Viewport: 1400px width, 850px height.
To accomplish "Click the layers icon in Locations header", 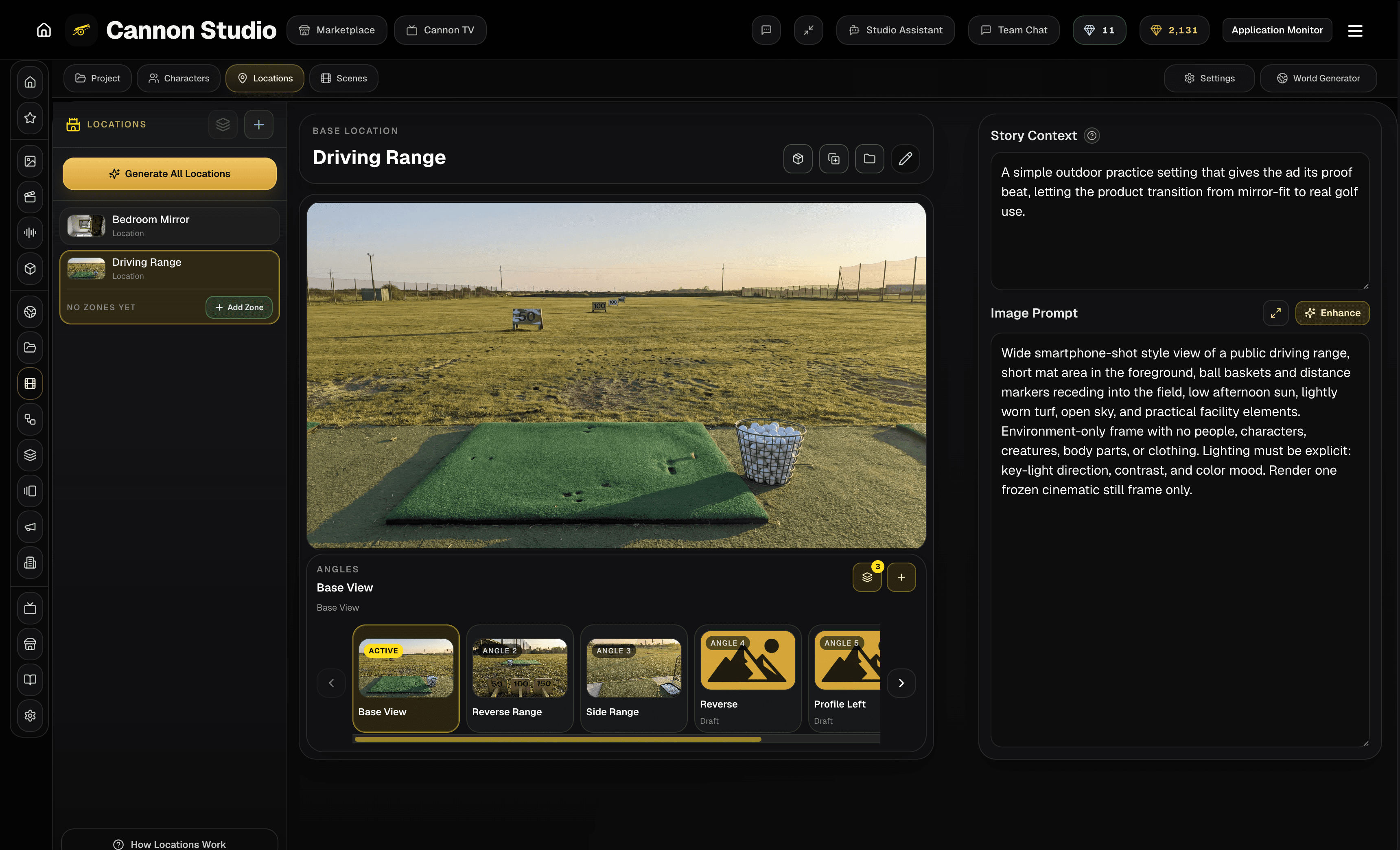I will 223,125.
